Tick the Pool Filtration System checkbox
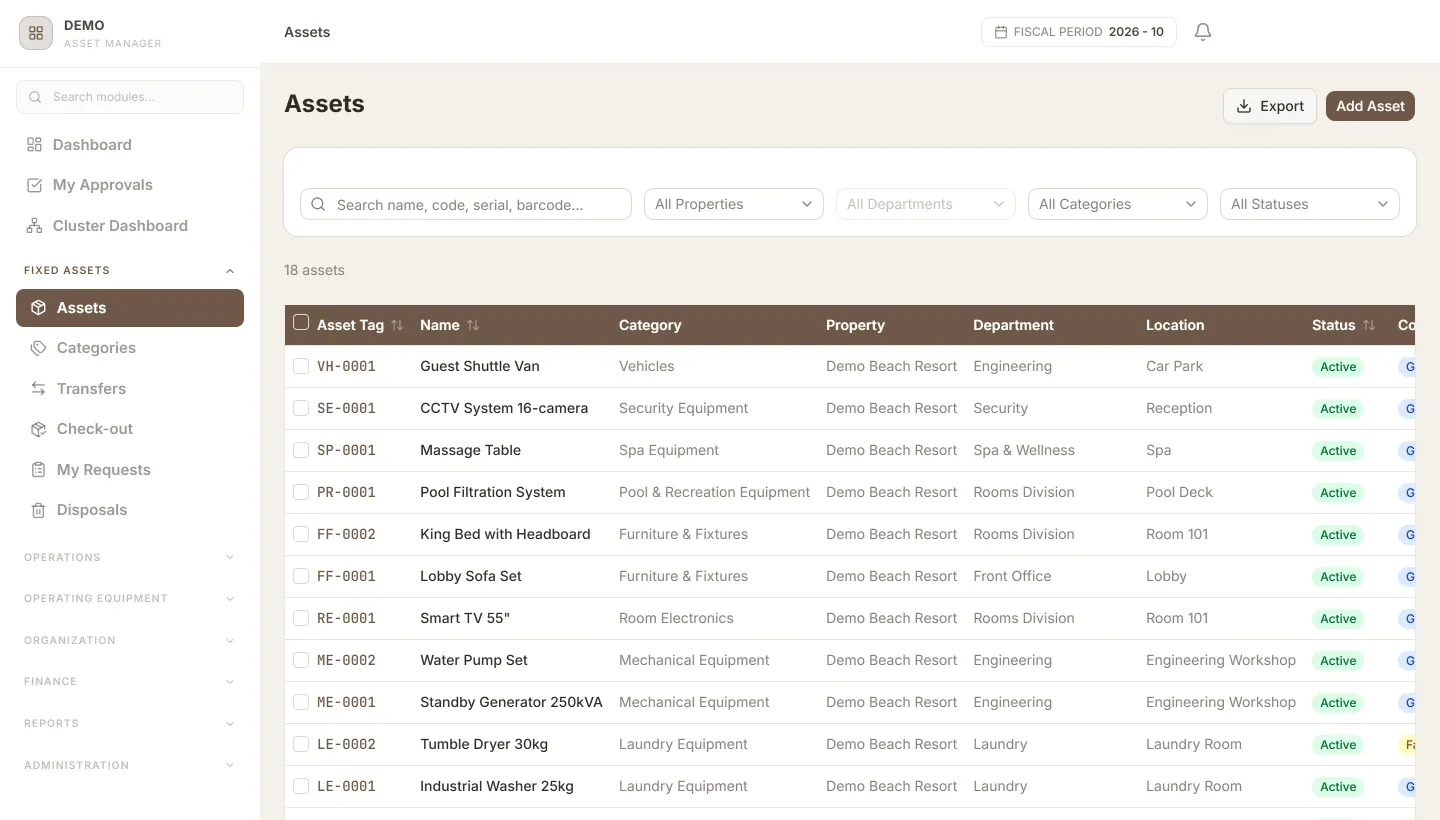Viewport: 1440px width, 820px height. pyautogui.click(x=301, y=492)
